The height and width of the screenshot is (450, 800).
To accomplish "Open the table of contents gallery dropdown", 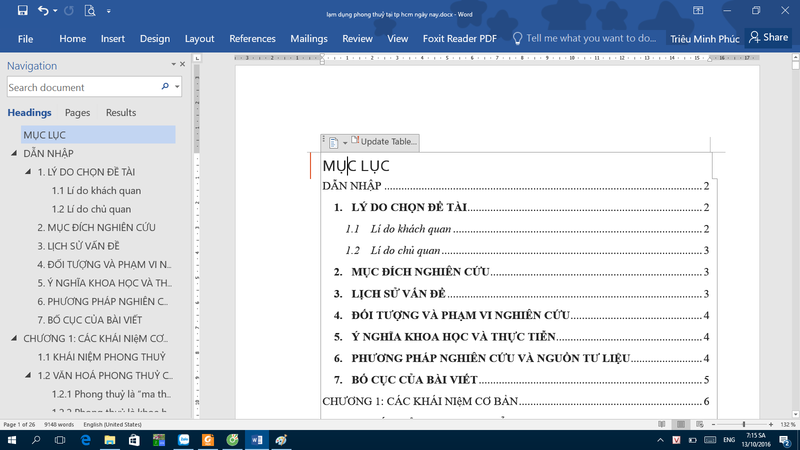I will coord(336,143).
